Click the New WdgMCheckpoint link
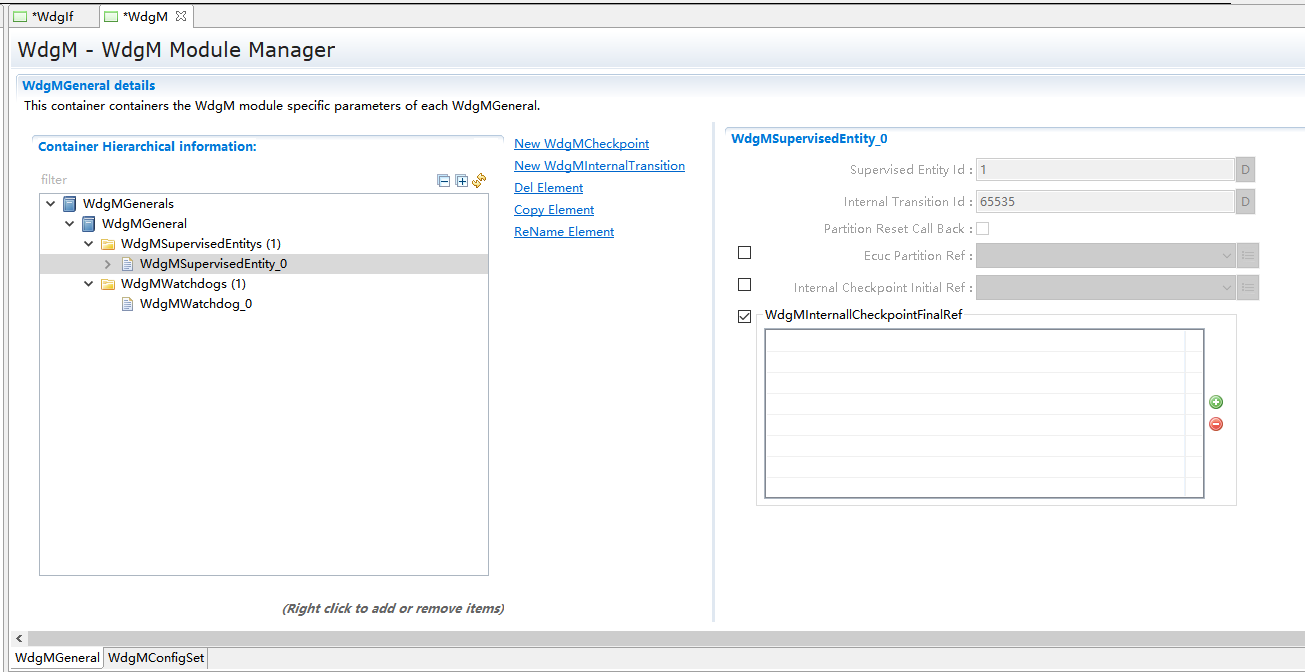Viewport: 1305px width, 672px height. click(581, 144)
